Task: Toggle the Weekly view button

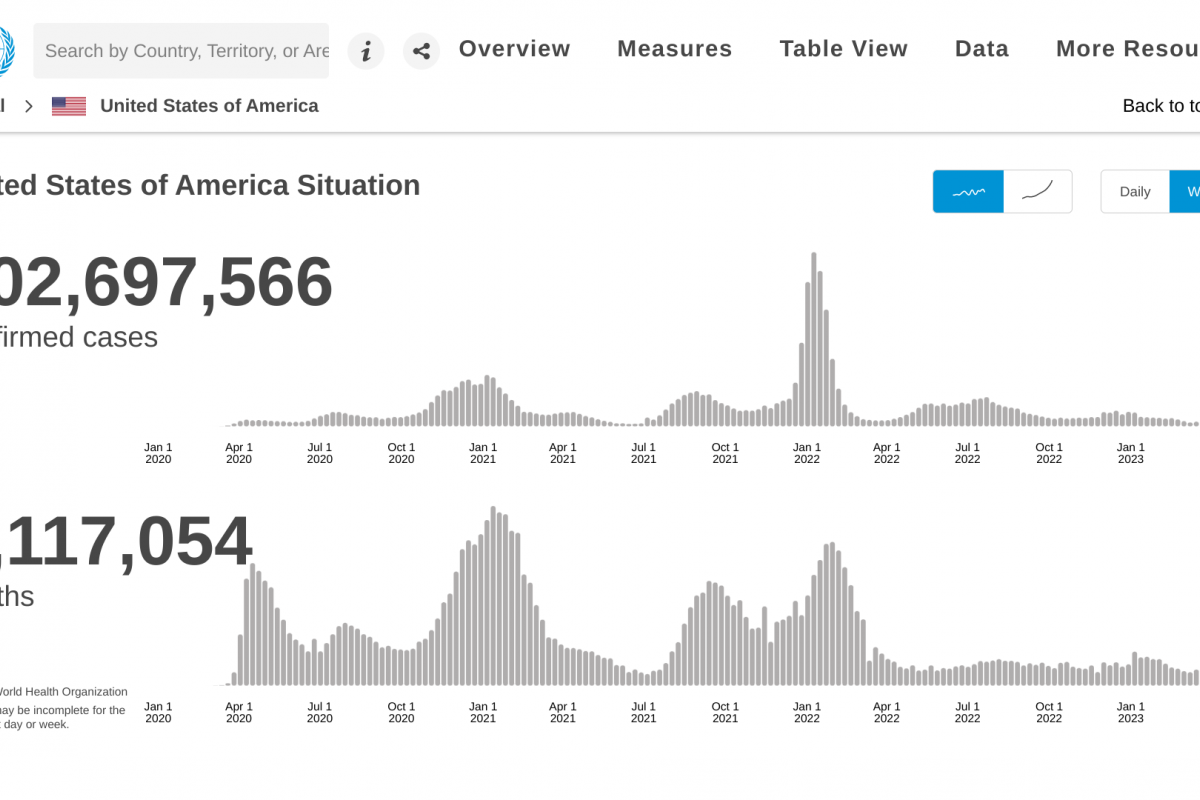Action: tap(1187, 191)
